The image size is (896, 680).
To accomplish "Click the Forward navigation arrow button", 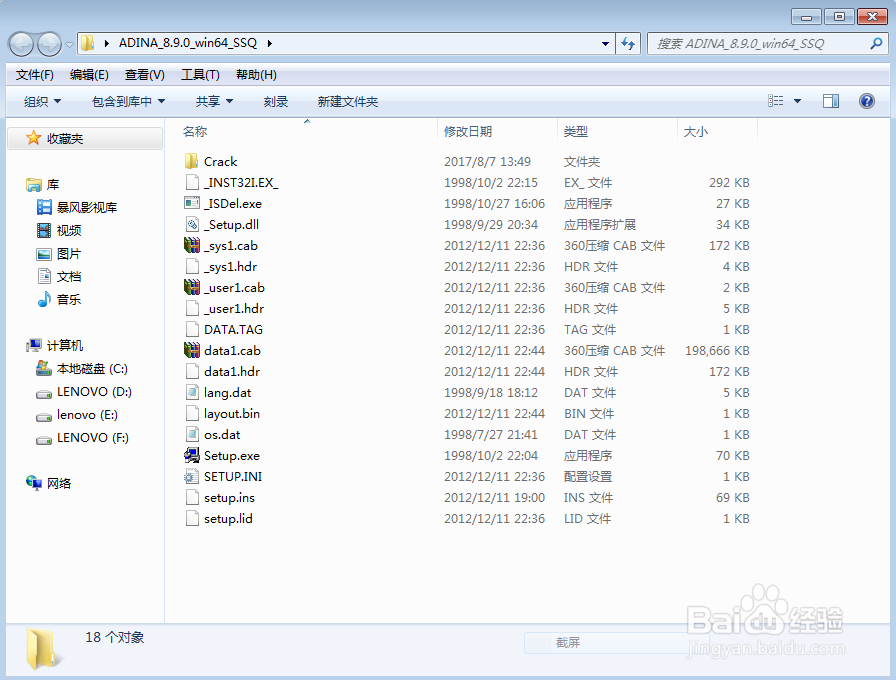I will (x=49, y=44).
